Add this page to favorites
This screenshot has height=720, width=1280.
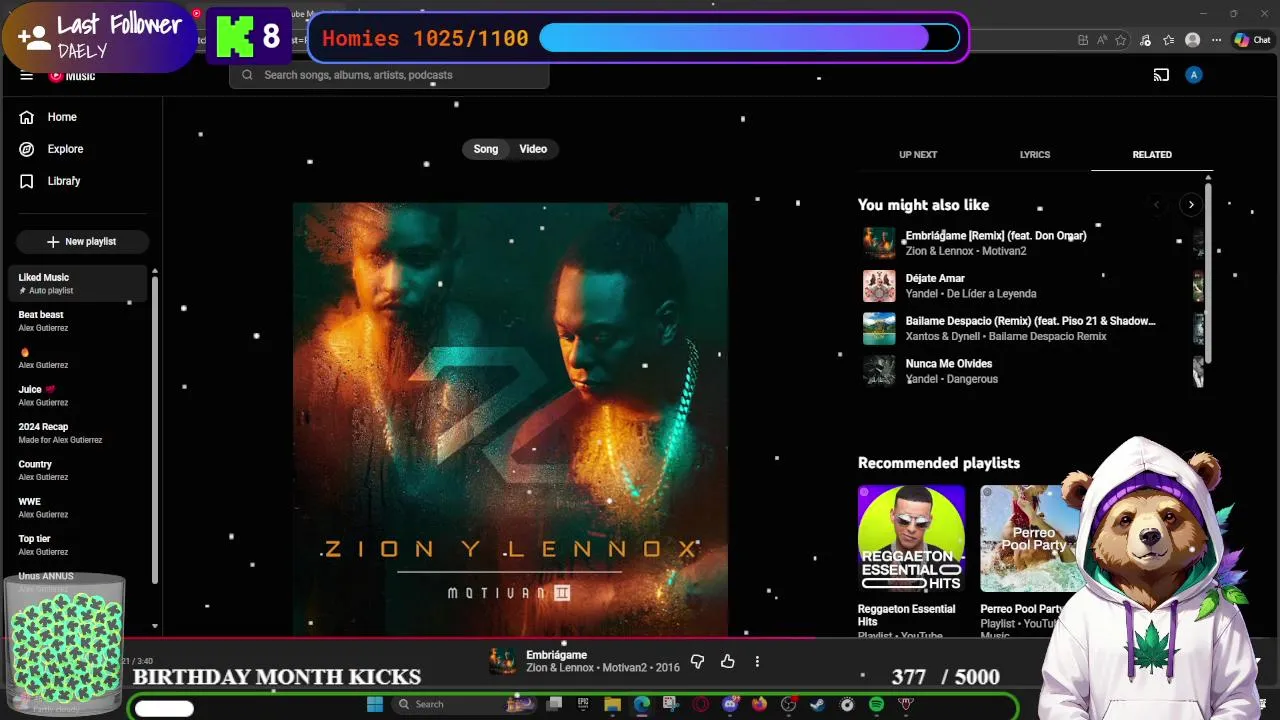point(1120,40)
